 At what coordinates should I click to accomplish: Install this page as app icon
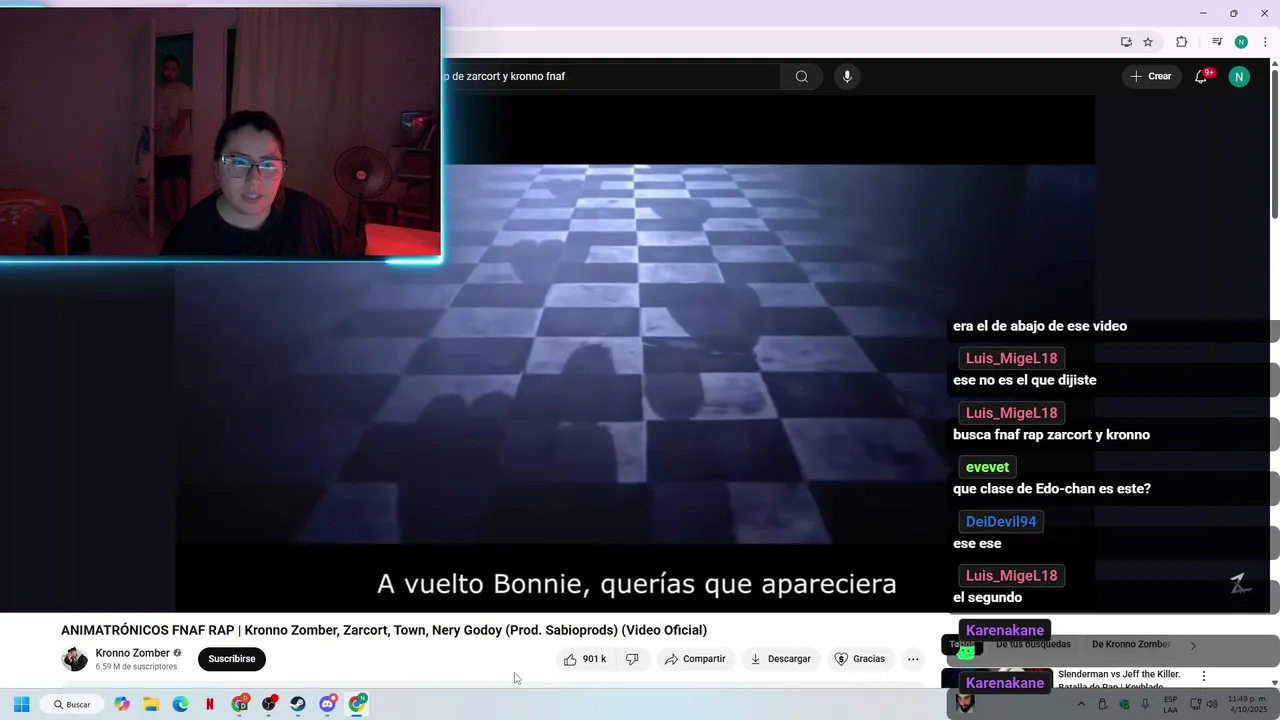[1126, 42]
